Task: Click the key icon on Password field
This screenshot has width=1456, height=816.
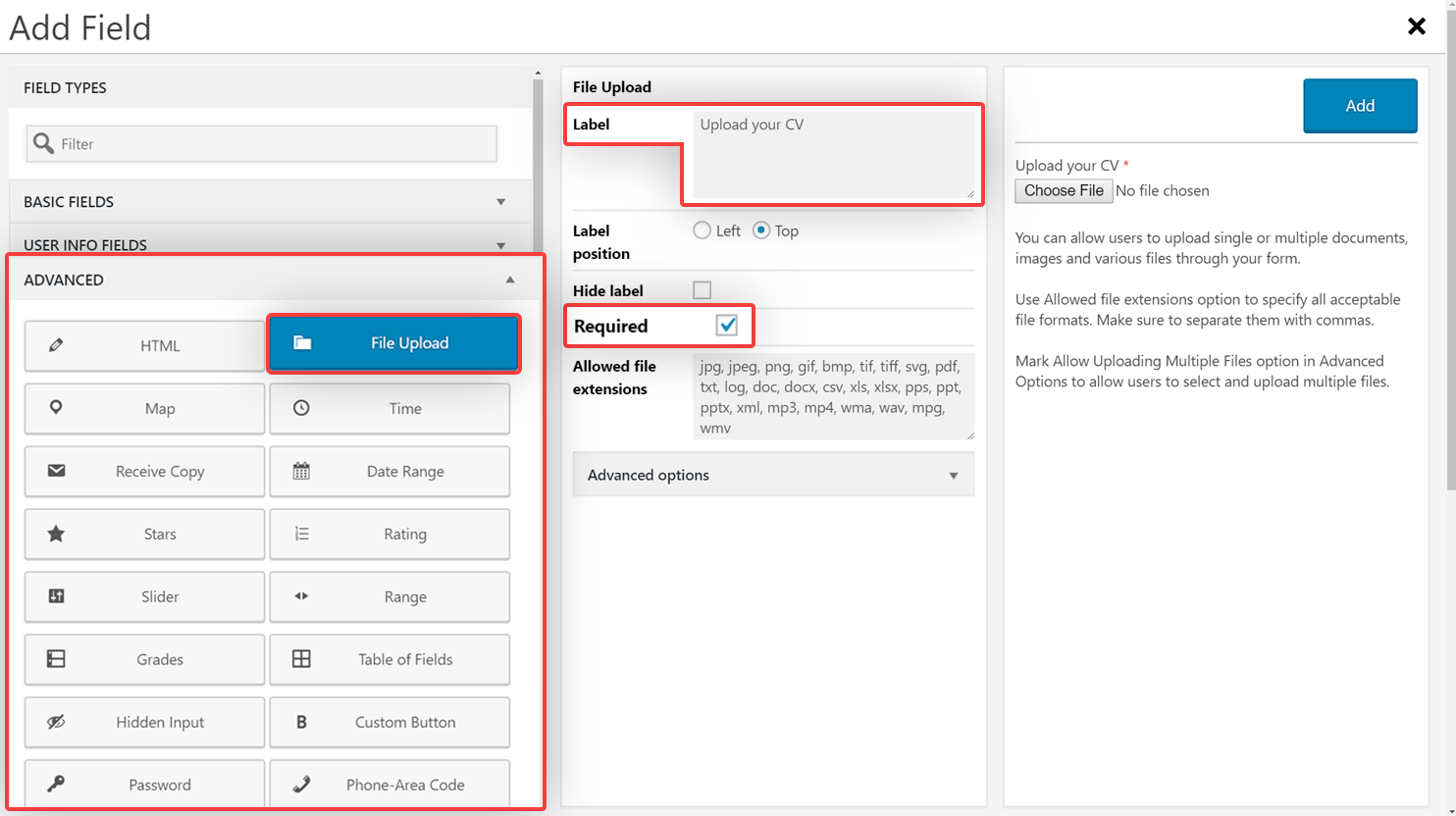Action: coord(56,784)
